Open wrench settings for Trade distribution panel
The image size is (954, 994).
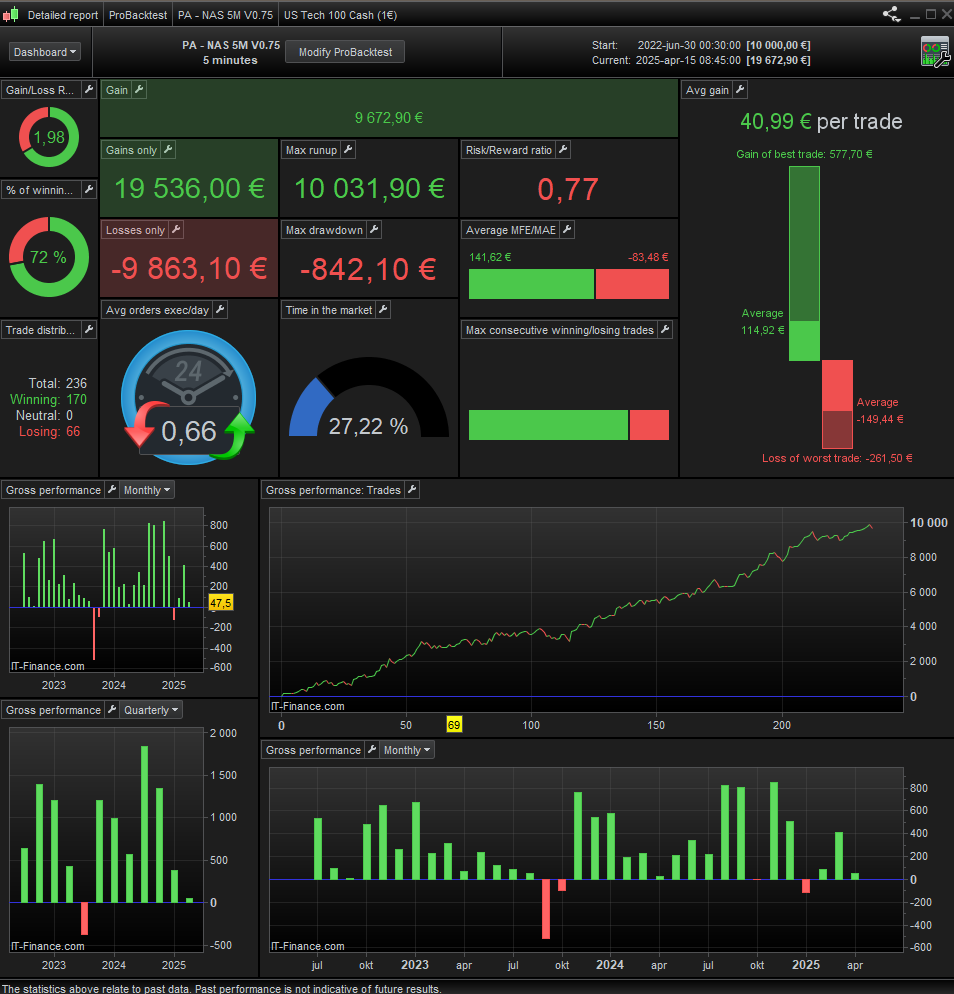[x=89, y=330]
